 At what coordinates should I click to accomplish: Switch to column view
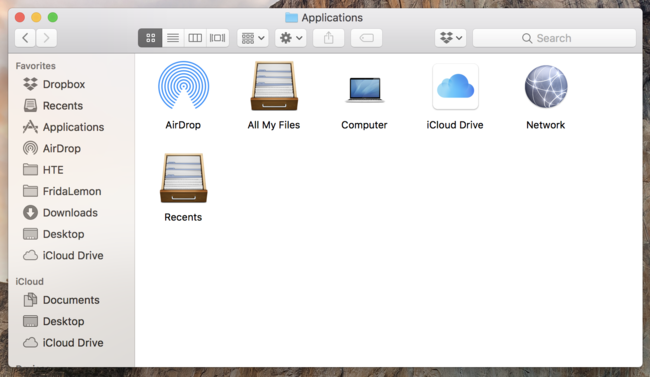click(x=195, y=38)
